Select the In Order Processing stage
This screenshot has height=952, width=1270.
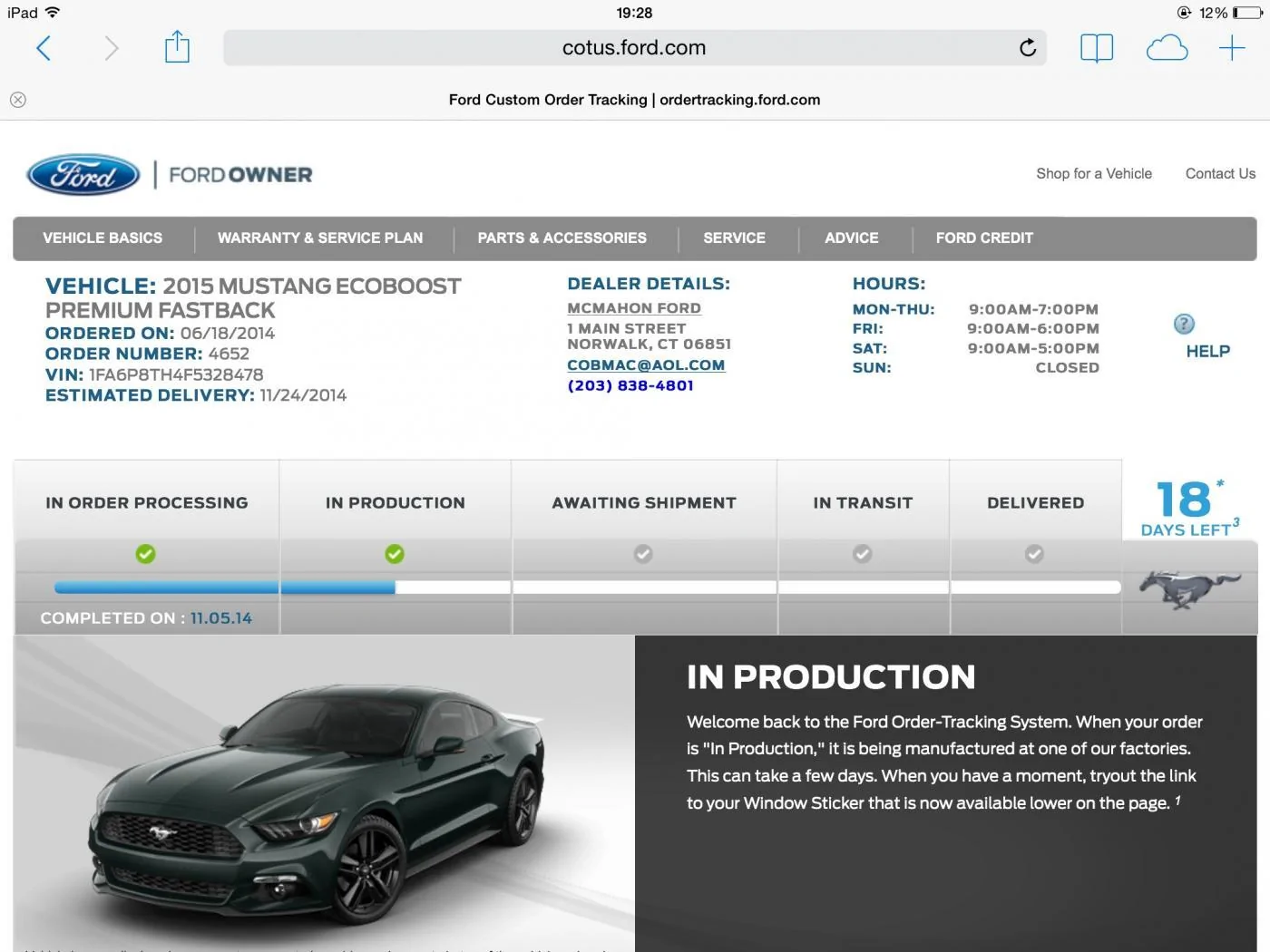(147, 503)
